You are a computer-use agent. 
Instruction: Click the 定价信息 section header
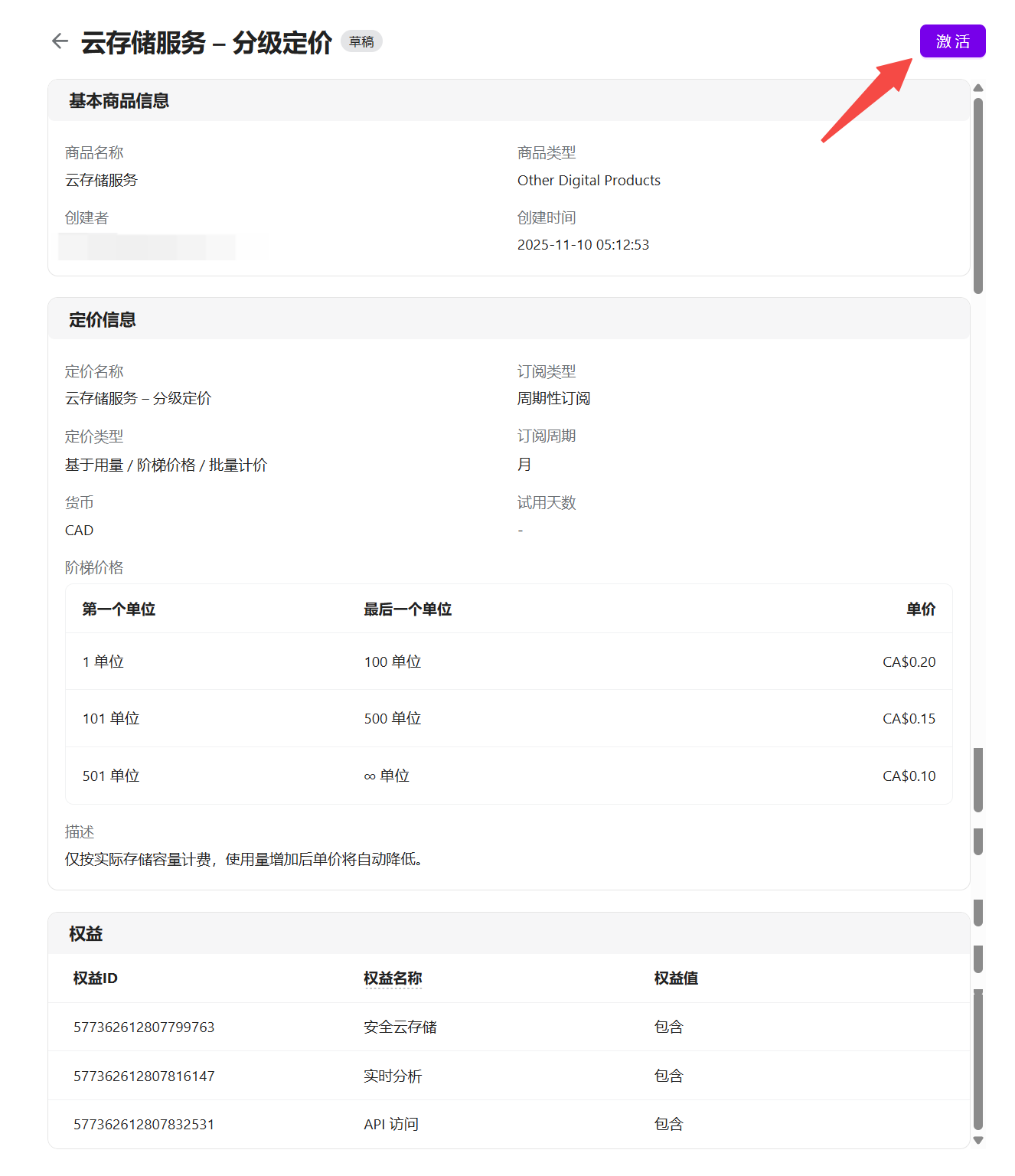pyautogui.click(x=103, y=319)
